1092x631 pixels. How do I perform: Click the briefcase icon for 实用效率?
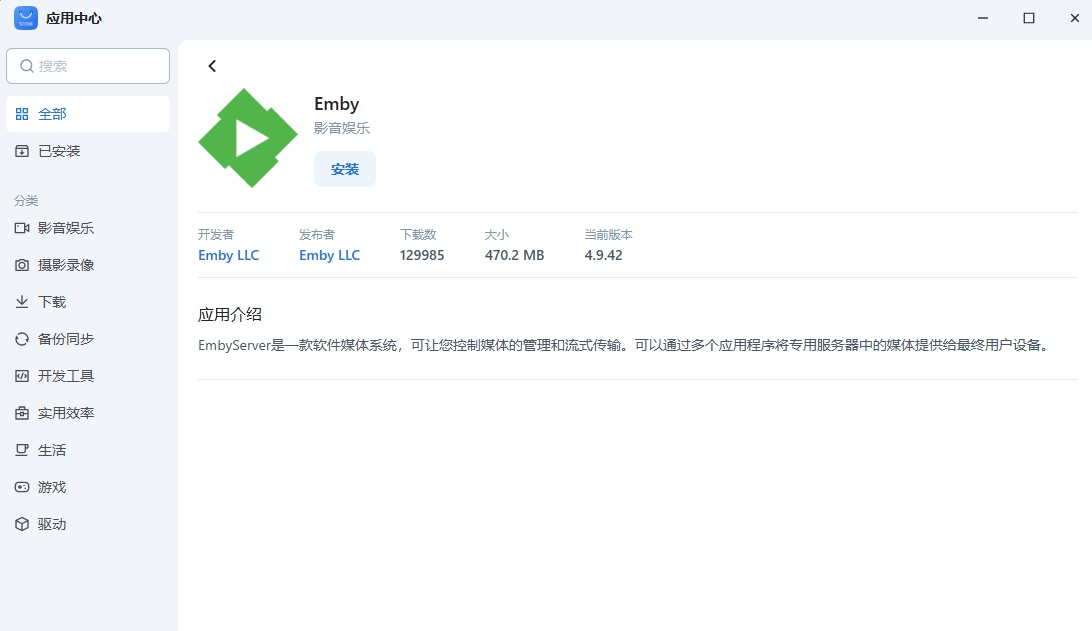click(x=22, y=413)
